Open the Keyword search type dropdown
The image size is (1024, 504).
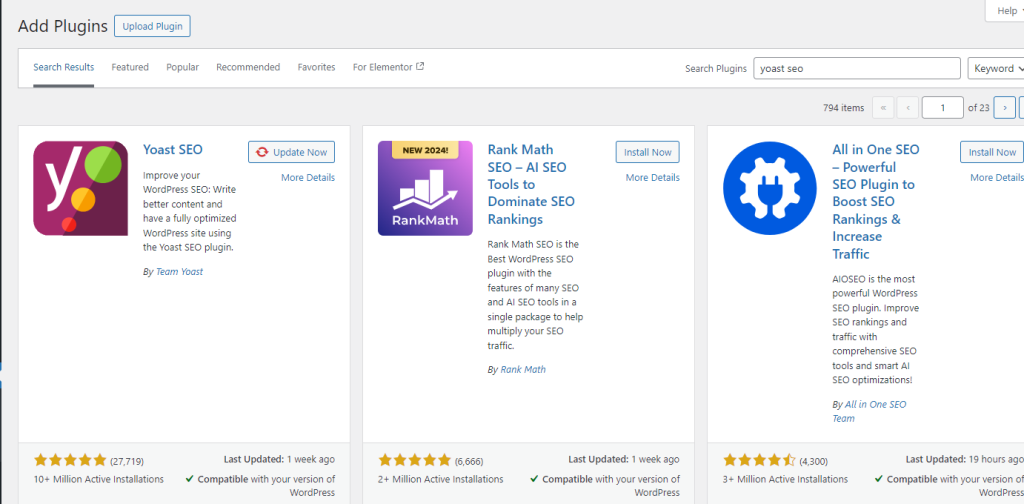996,69
